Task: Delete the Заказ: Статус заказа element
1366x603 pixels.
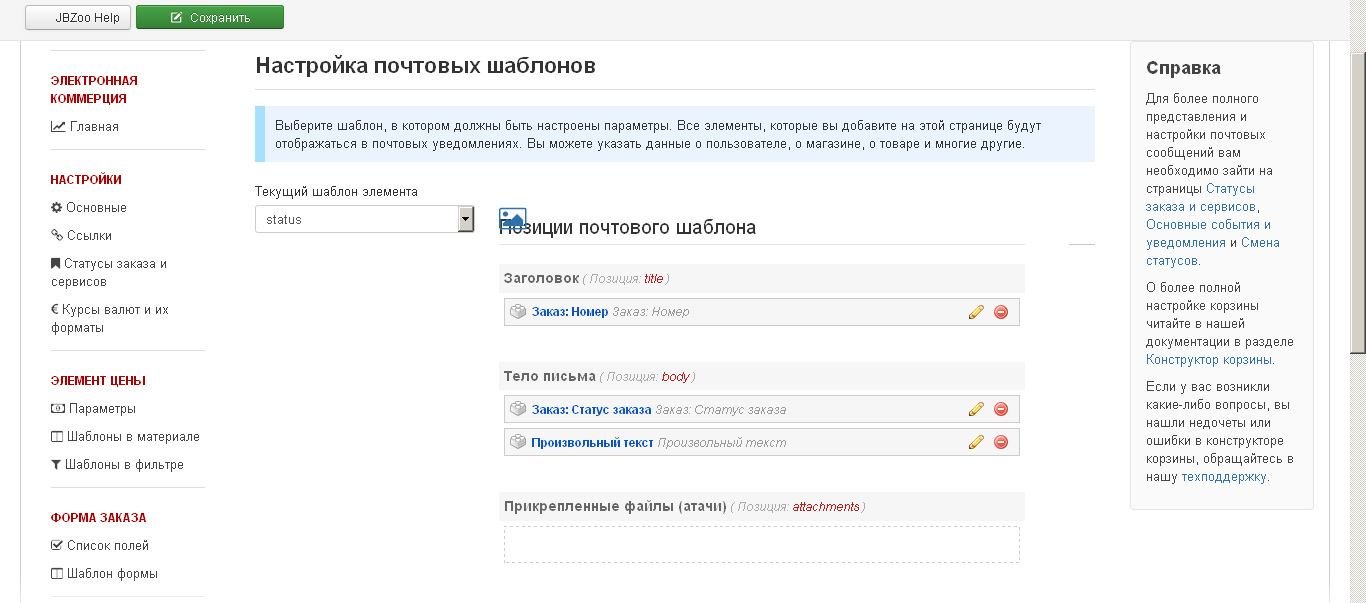Action: (1000, 409)
